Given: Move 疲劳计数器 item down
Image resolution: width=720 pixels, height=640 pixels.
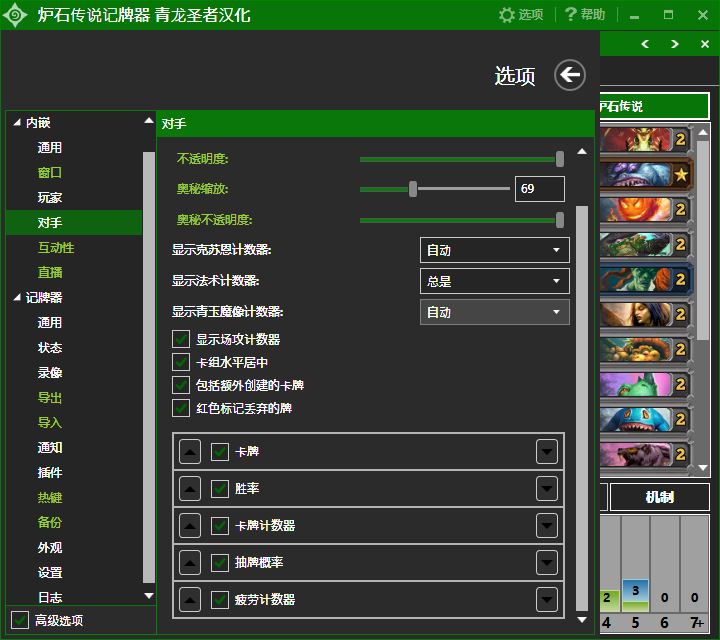Looking at the screenshot, I should (x=546, y=600).
